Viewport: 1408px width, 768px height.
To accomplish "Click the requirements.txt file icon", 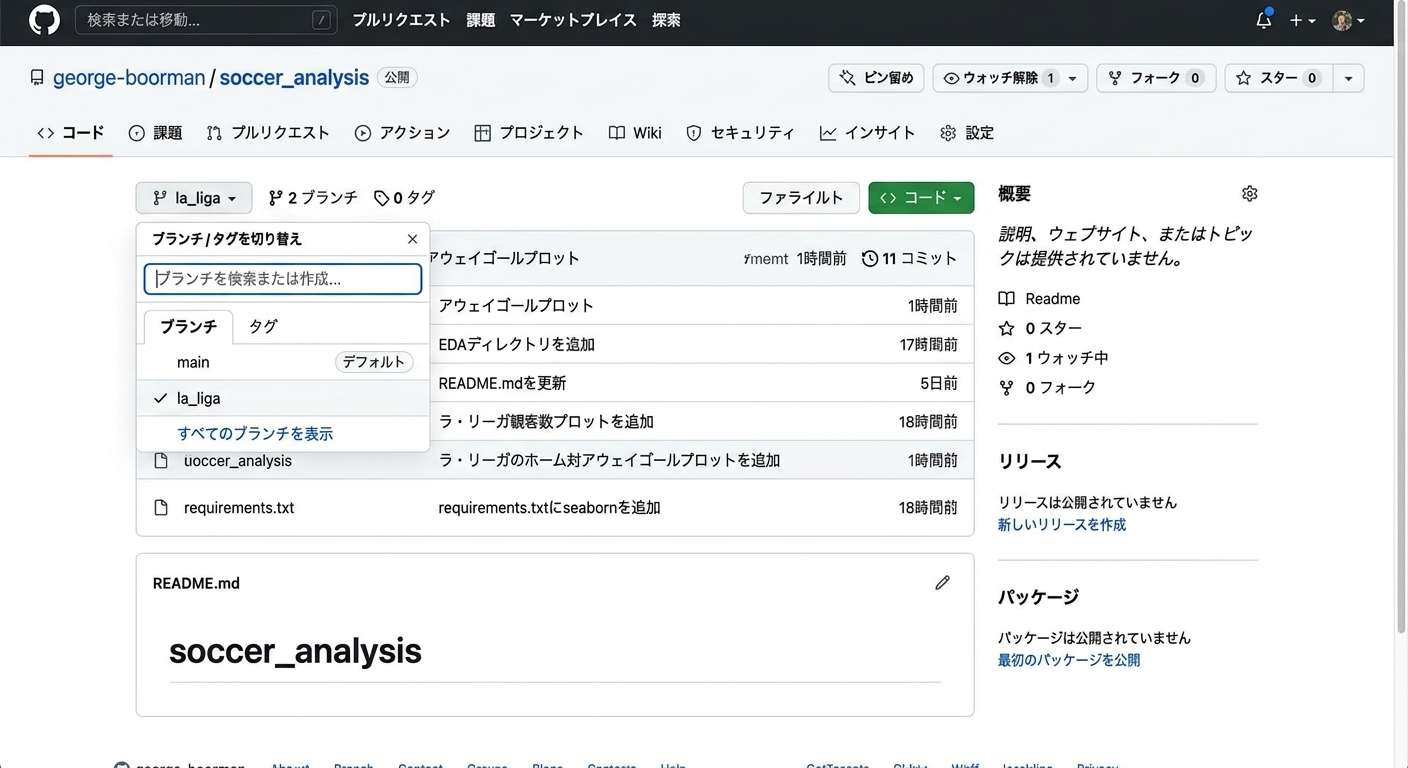I will [161, 508].
